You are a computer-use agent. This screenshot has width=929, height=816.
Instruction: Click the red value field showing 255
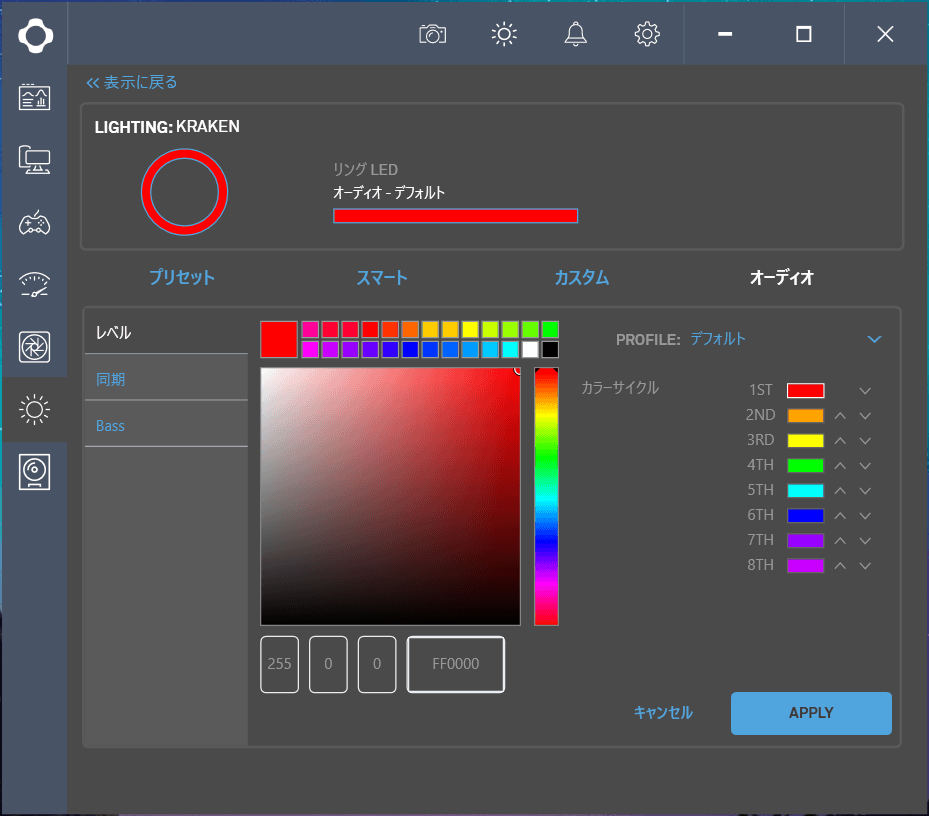280,664
